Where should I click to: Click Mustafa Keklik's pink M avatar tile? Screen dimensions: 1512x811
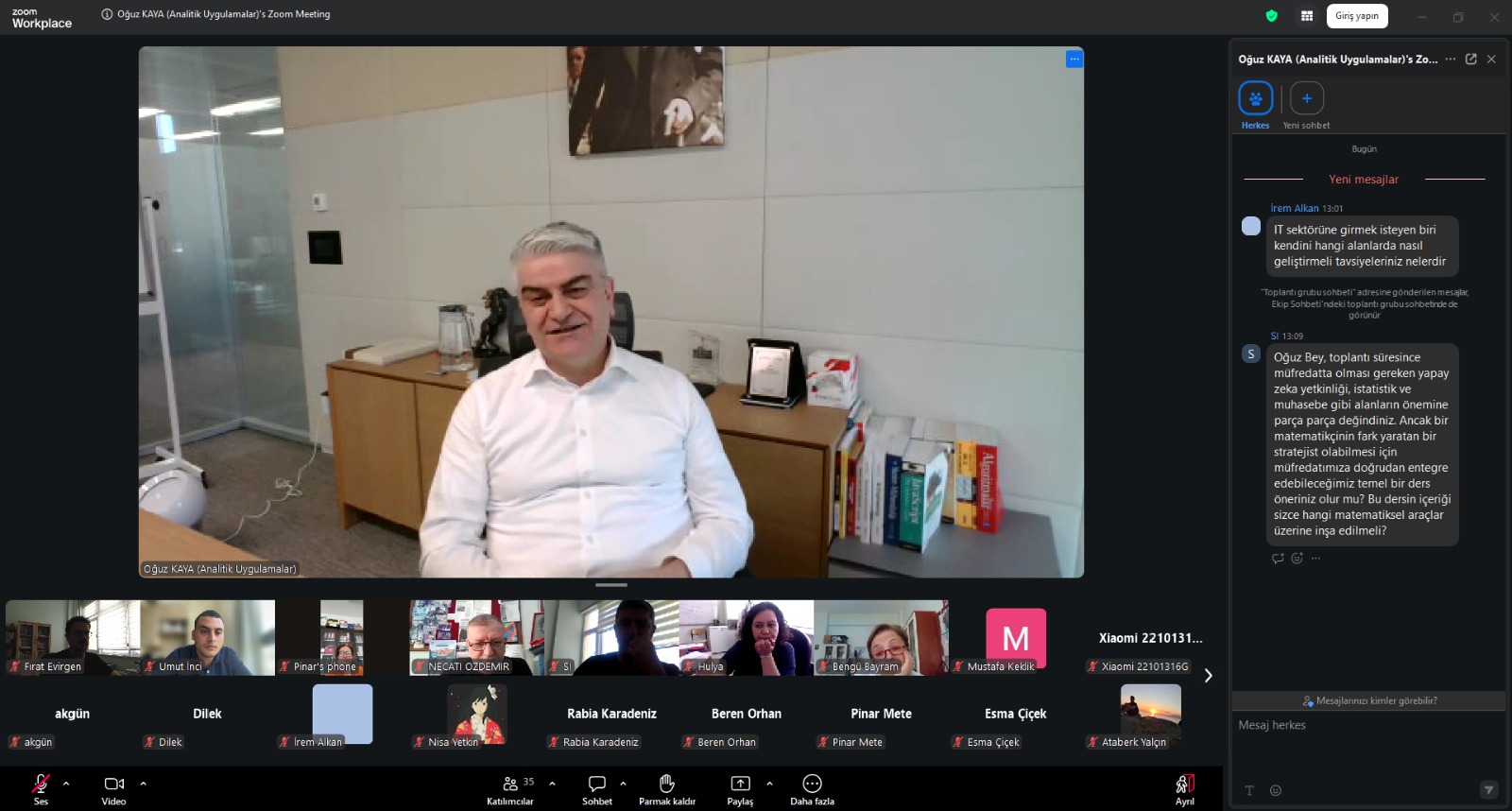click(x=1016, y=638)
